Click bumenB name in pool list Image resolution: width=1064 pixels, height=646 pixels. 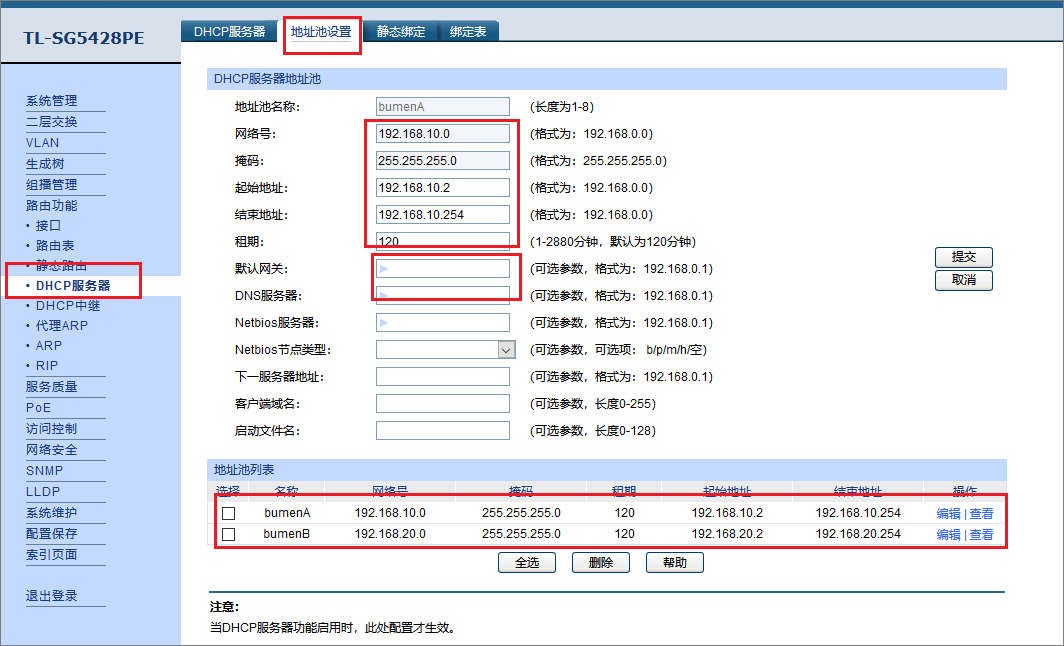pos(287,534)
